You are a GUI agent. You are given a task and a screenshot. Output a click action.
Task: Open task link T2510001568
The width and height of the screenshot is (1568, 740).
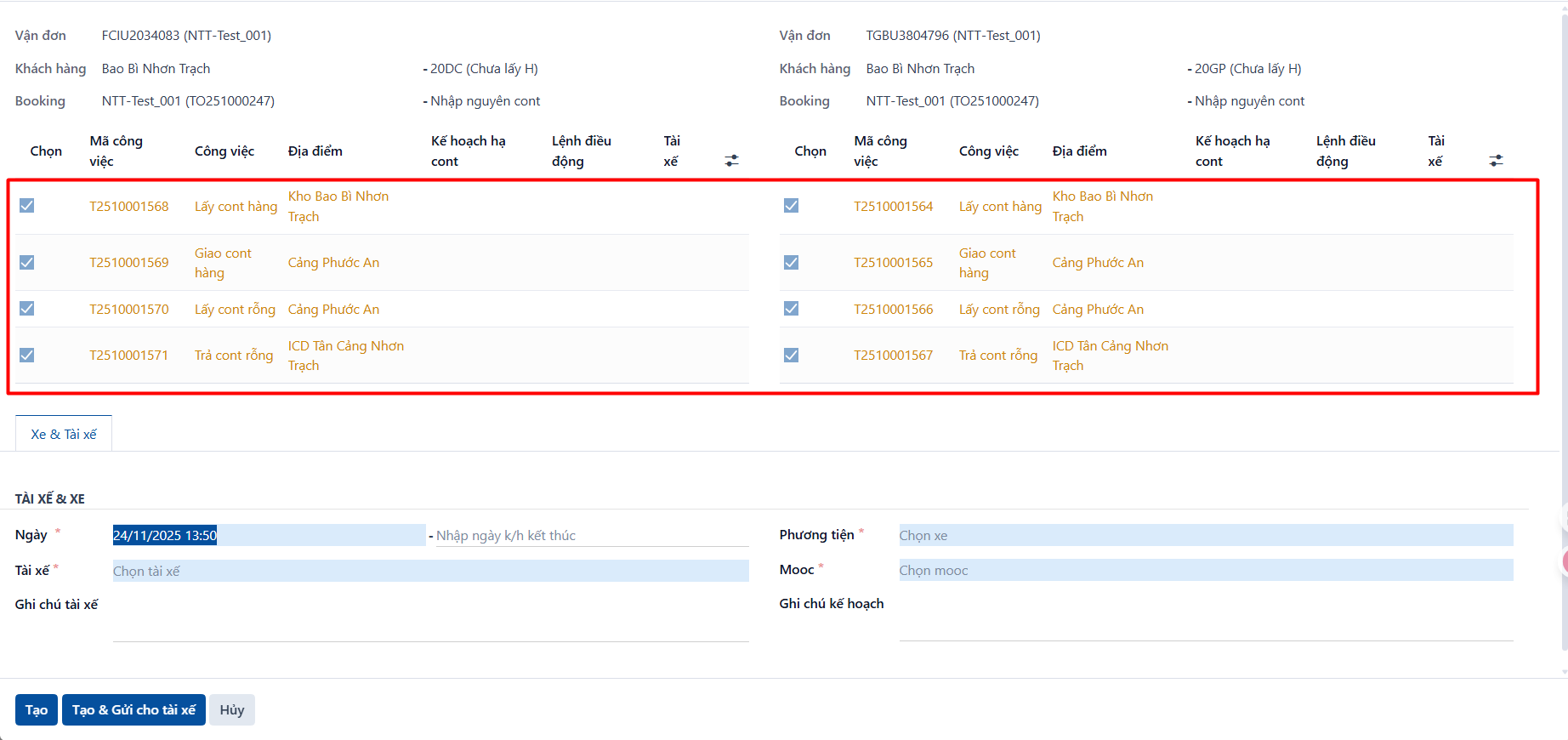129,207
